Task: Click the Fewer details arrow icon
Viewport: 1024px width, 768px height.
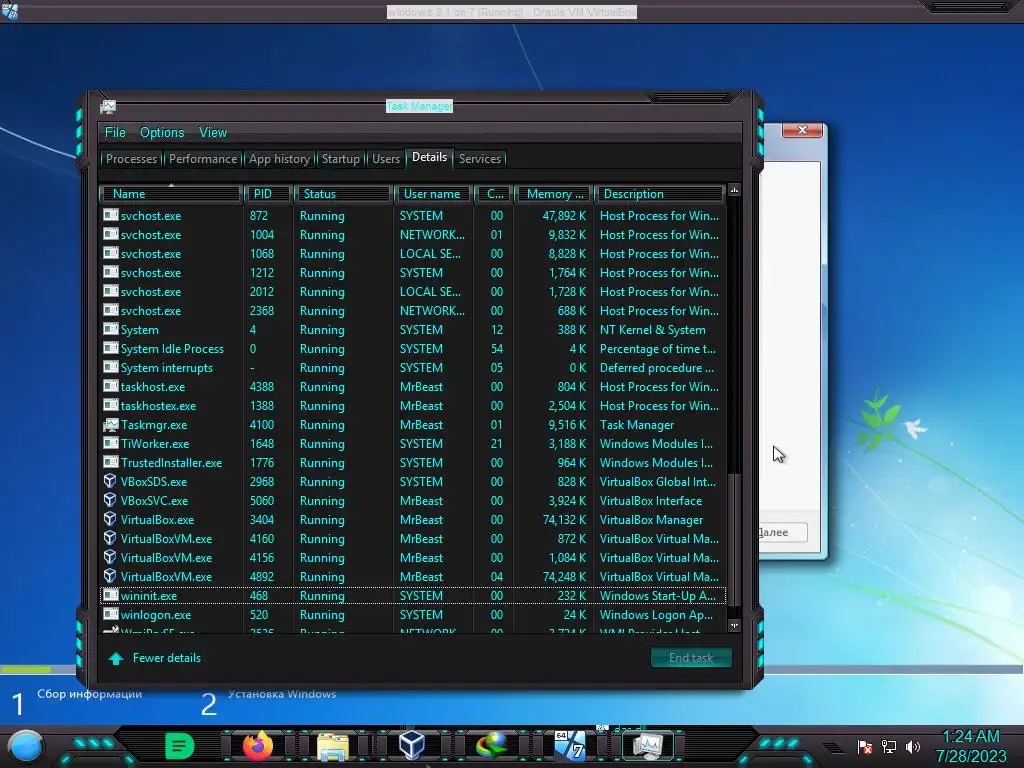Action: [x=116, y=658]
